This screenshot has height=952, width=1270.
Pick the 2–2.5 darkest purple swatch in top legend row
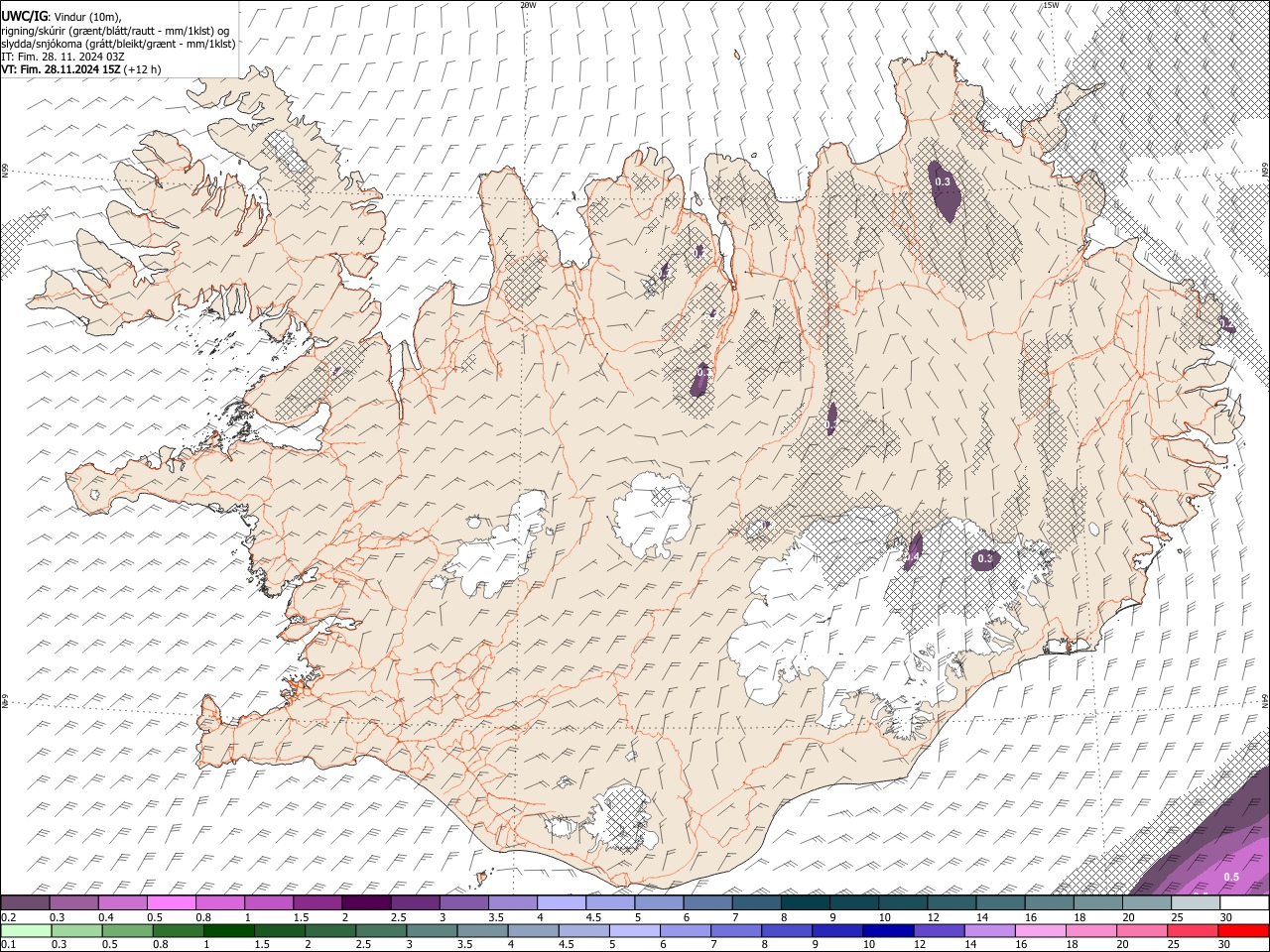point(365,903)
